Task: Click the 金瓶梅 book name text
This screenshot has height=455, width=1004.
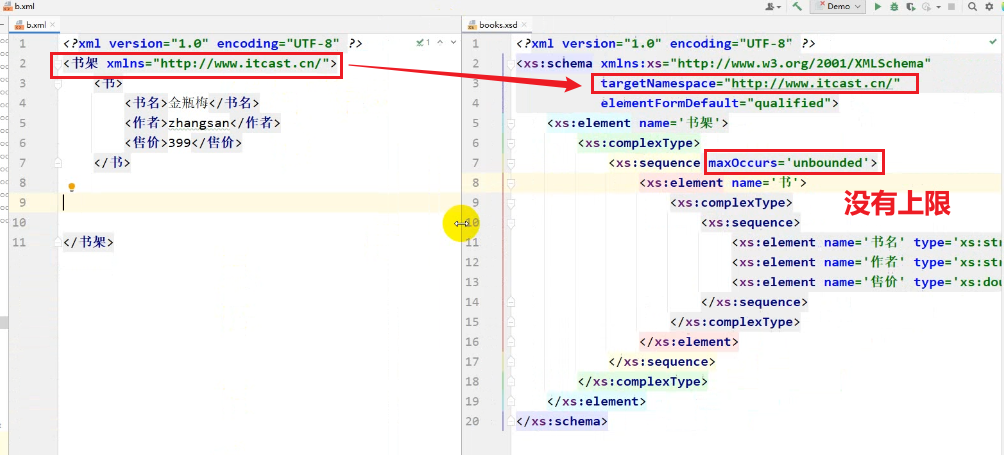Action: 189,103
